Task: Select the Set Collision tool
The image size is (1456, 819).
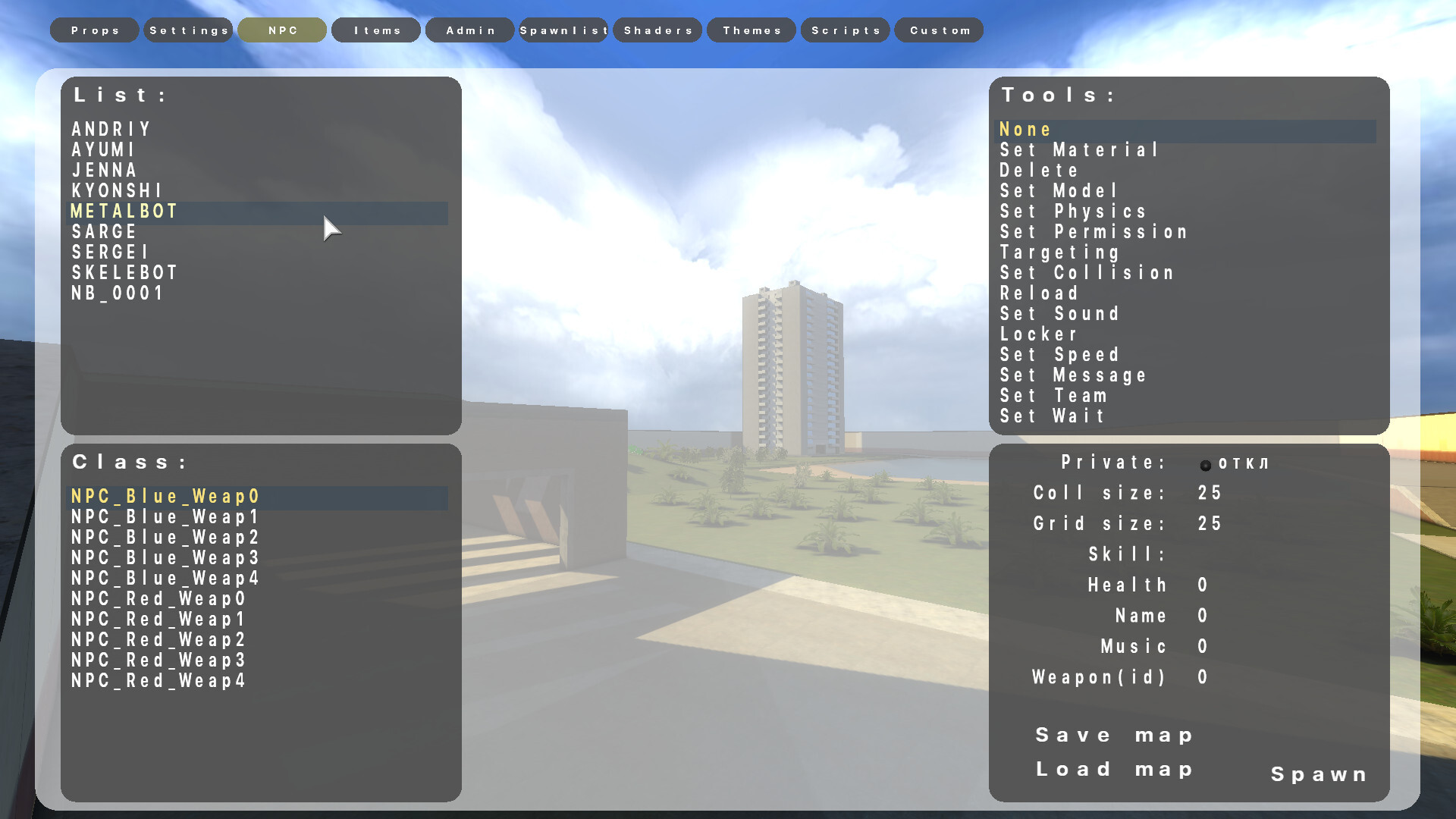Action: click(x=1087, y=273)
